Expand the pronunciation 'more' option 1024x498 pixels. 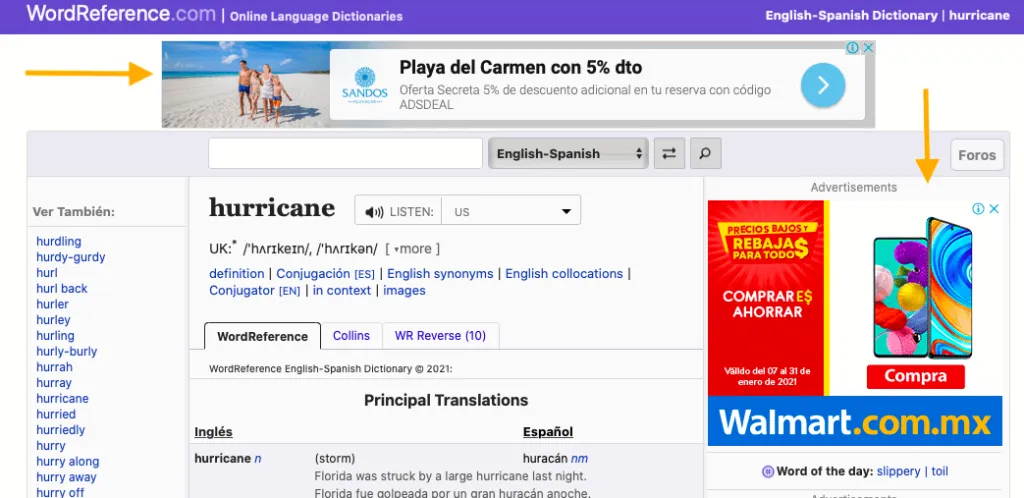(412, 249)
